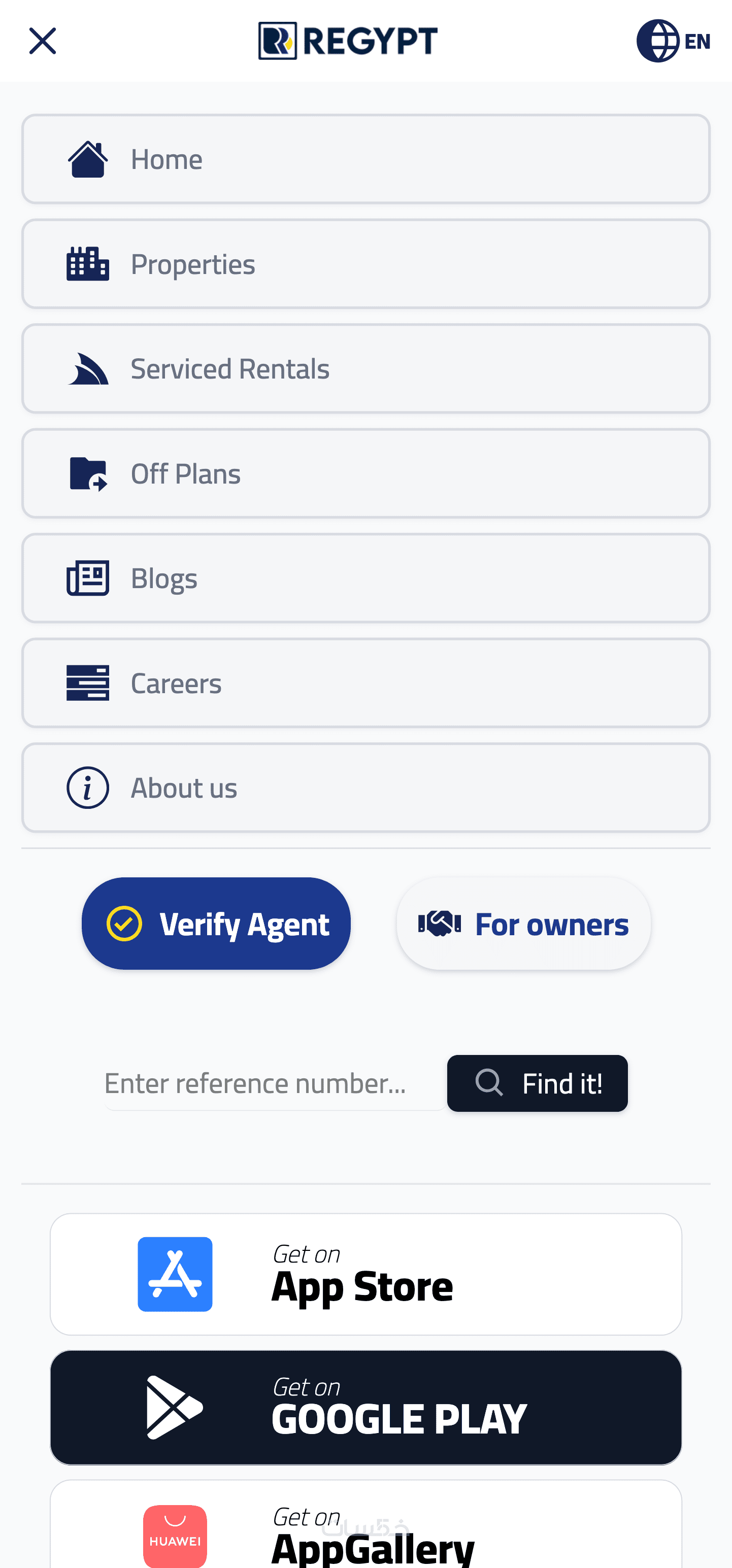Select the Careers menu item
Image resolution: width=732 pixels, height=1568 pixels.
click(365, 683)
